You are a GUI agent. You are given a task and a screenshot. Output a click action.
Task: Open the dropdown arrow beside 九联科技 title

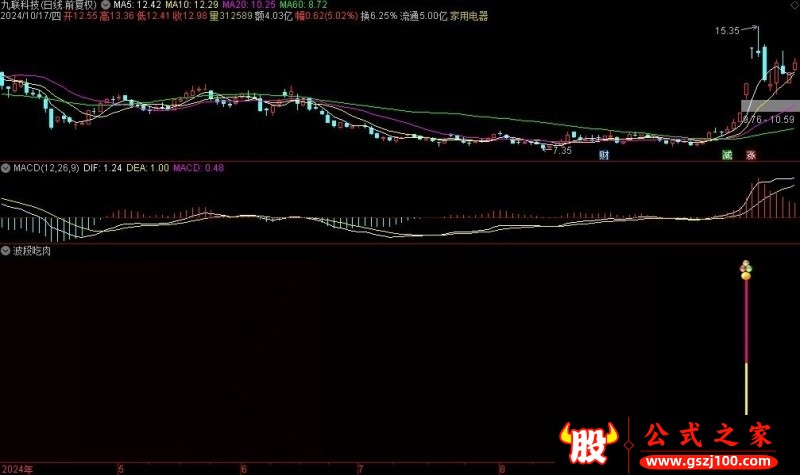(x=105, y=5)
